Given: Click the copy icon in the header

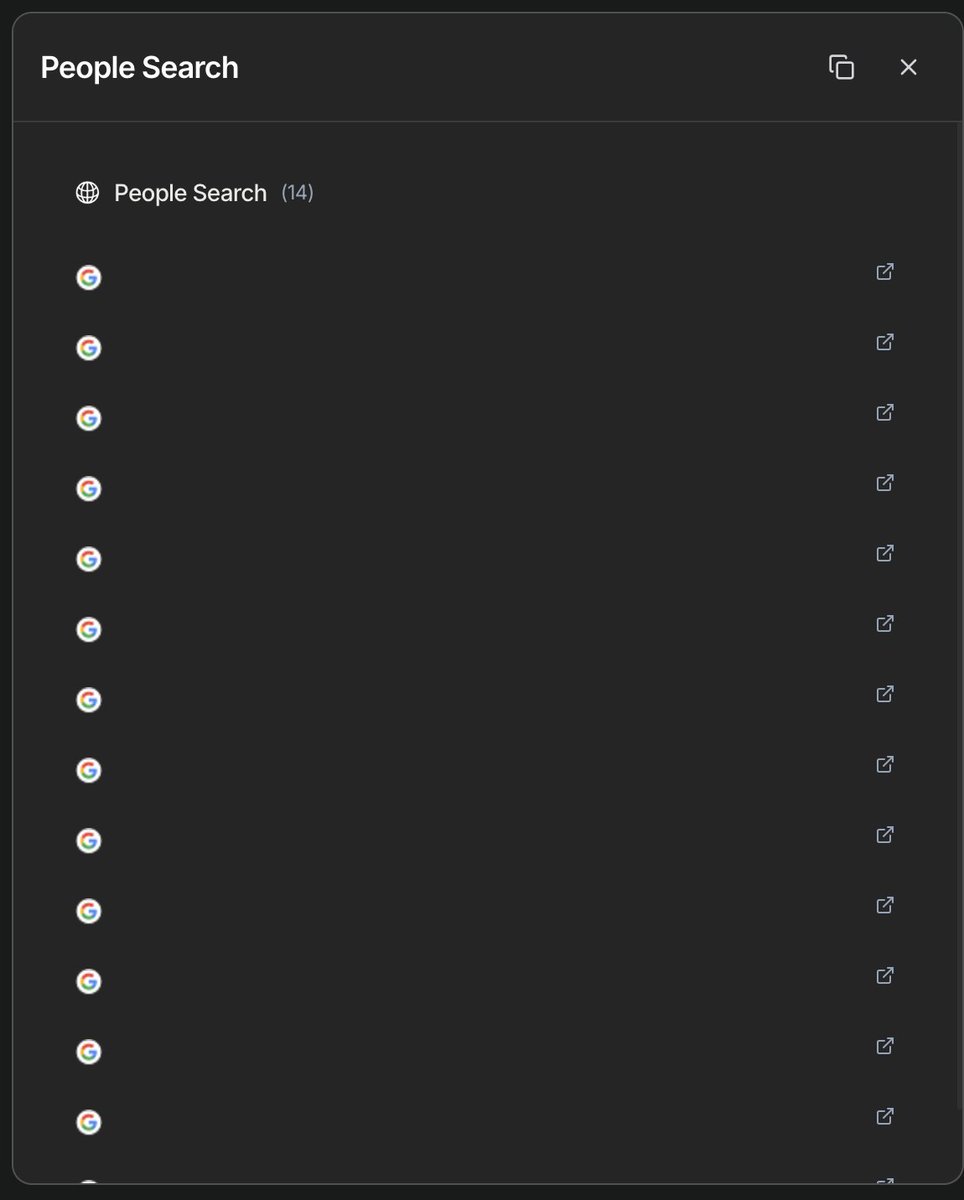Looking at the screenshot, I should pyautogui.click(x=842, y=67).
